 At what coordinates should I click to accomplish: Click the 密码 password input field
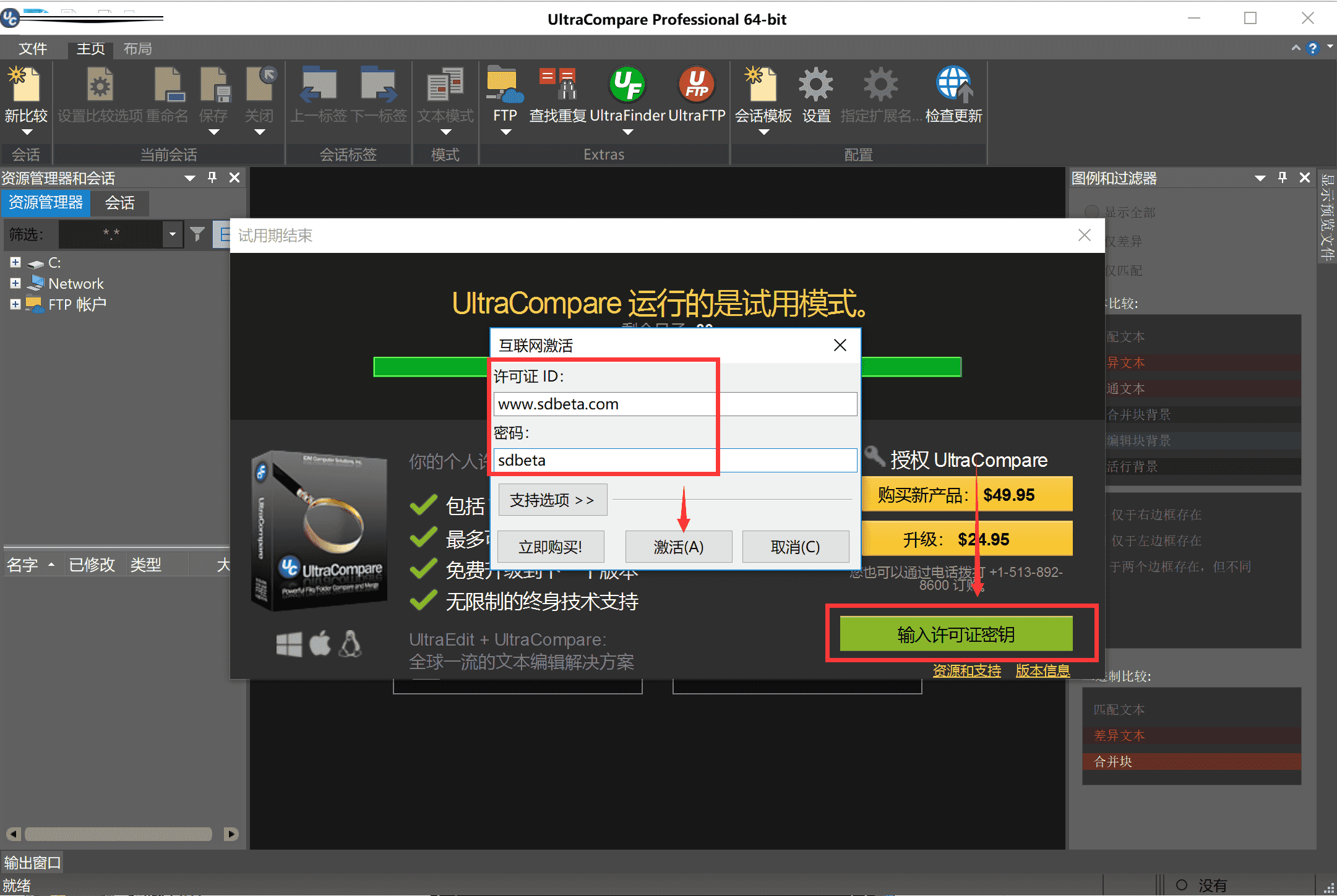675,460
